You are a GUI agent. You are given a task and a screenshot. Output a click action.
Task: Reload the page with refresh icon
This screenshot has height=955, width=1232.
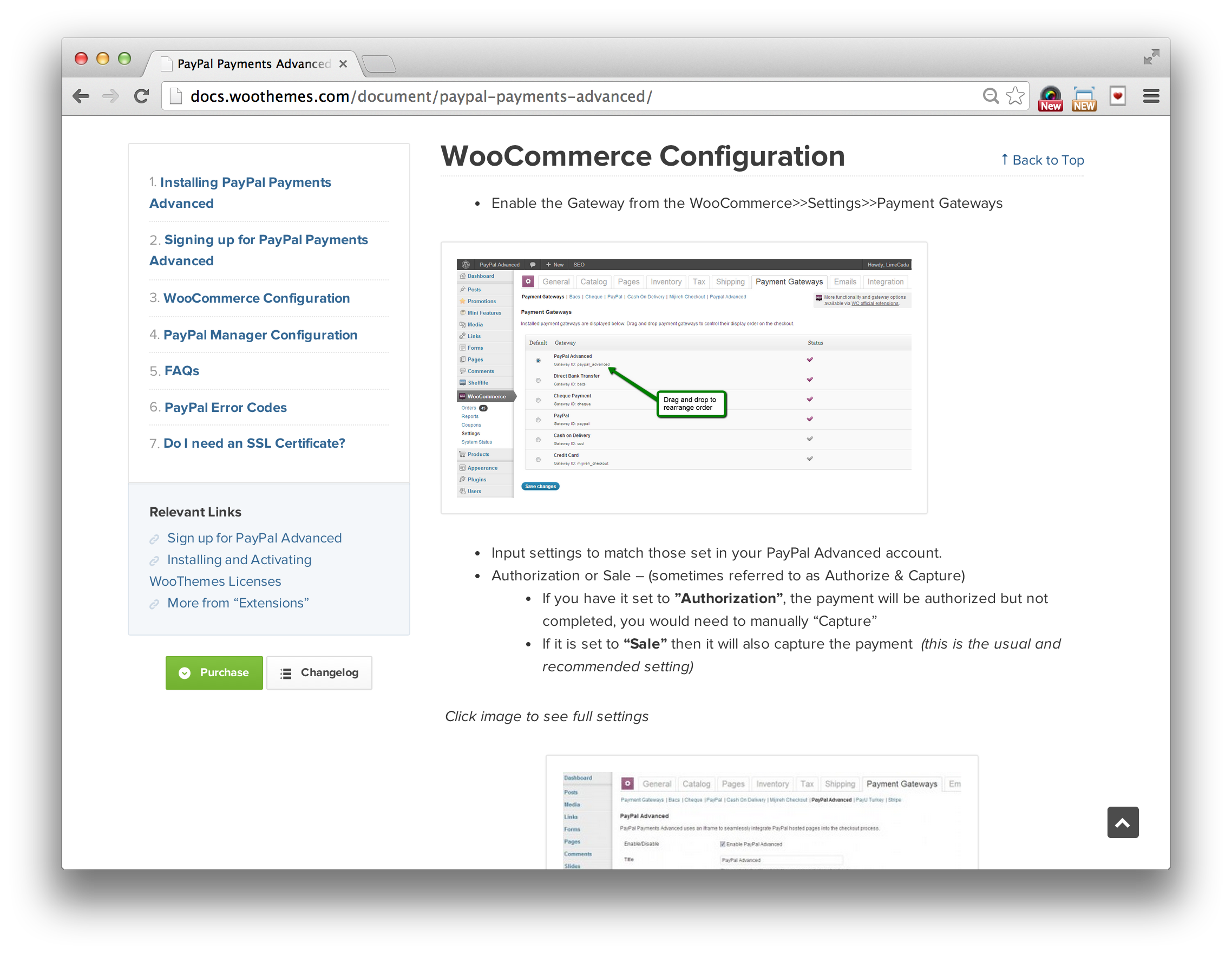point(142,96)
